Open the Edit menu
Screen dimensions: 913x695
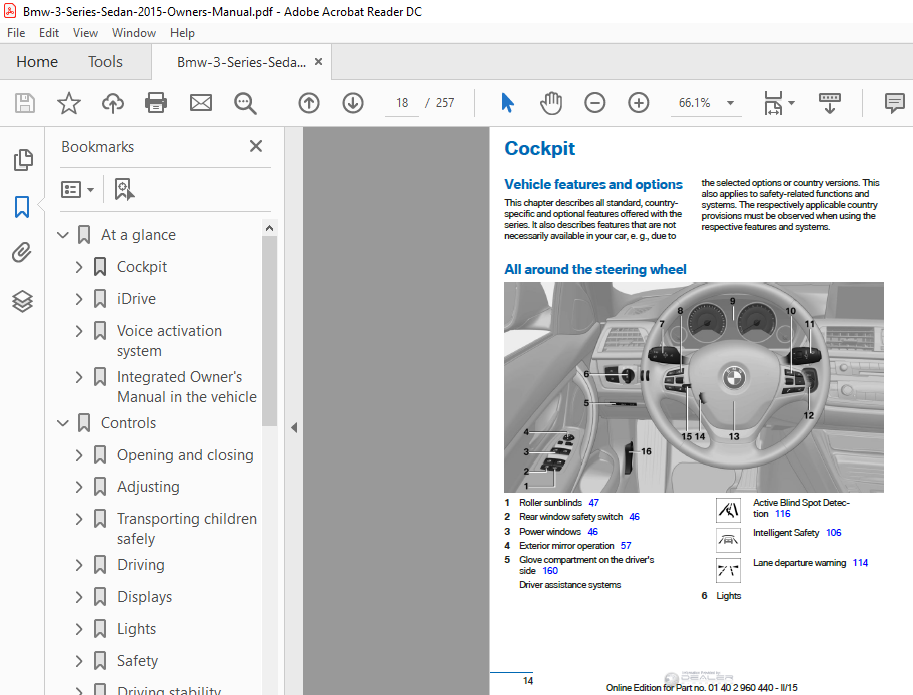49,33
